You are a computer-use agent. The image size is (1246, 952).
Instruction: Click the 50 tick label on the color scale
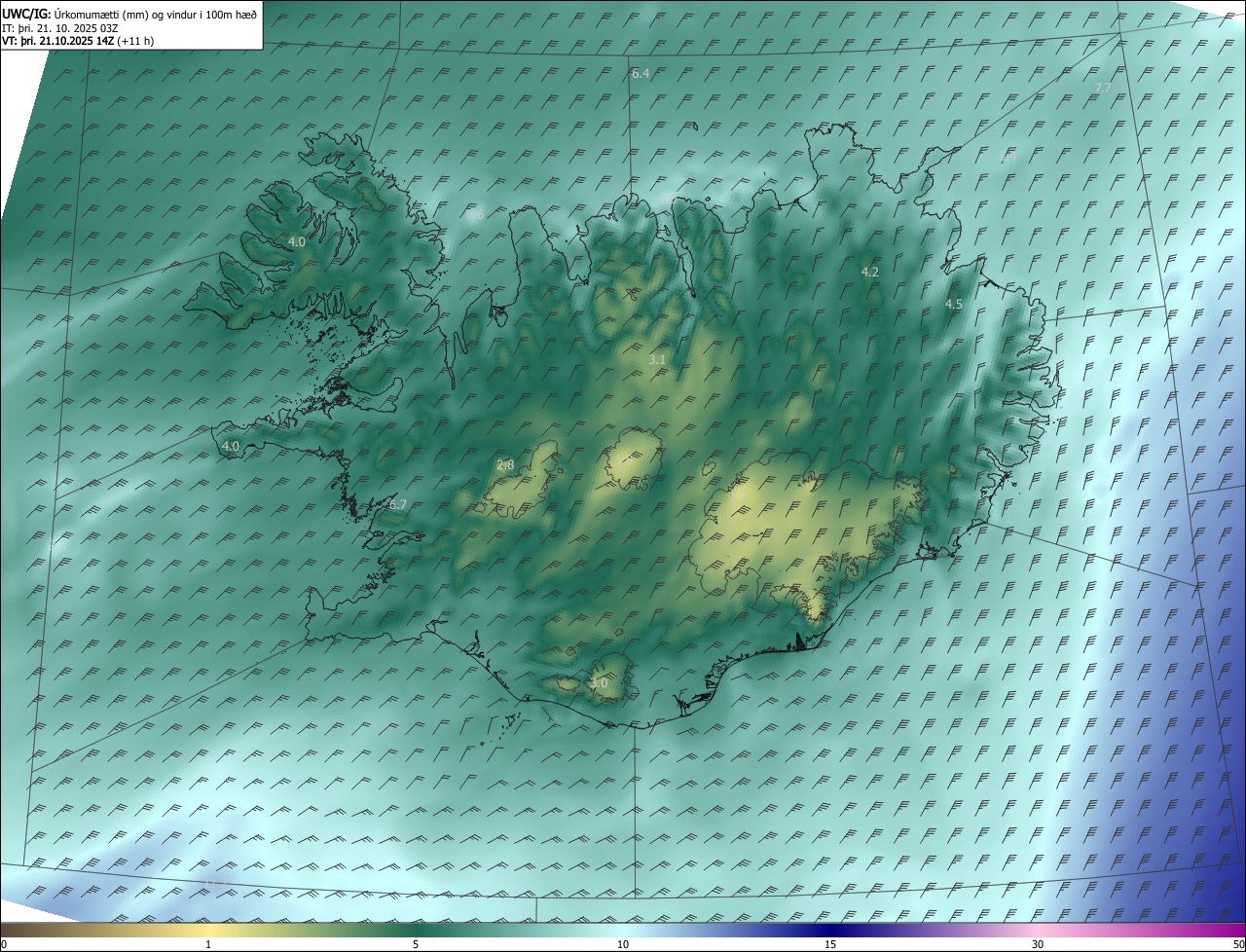point(1238,944)
